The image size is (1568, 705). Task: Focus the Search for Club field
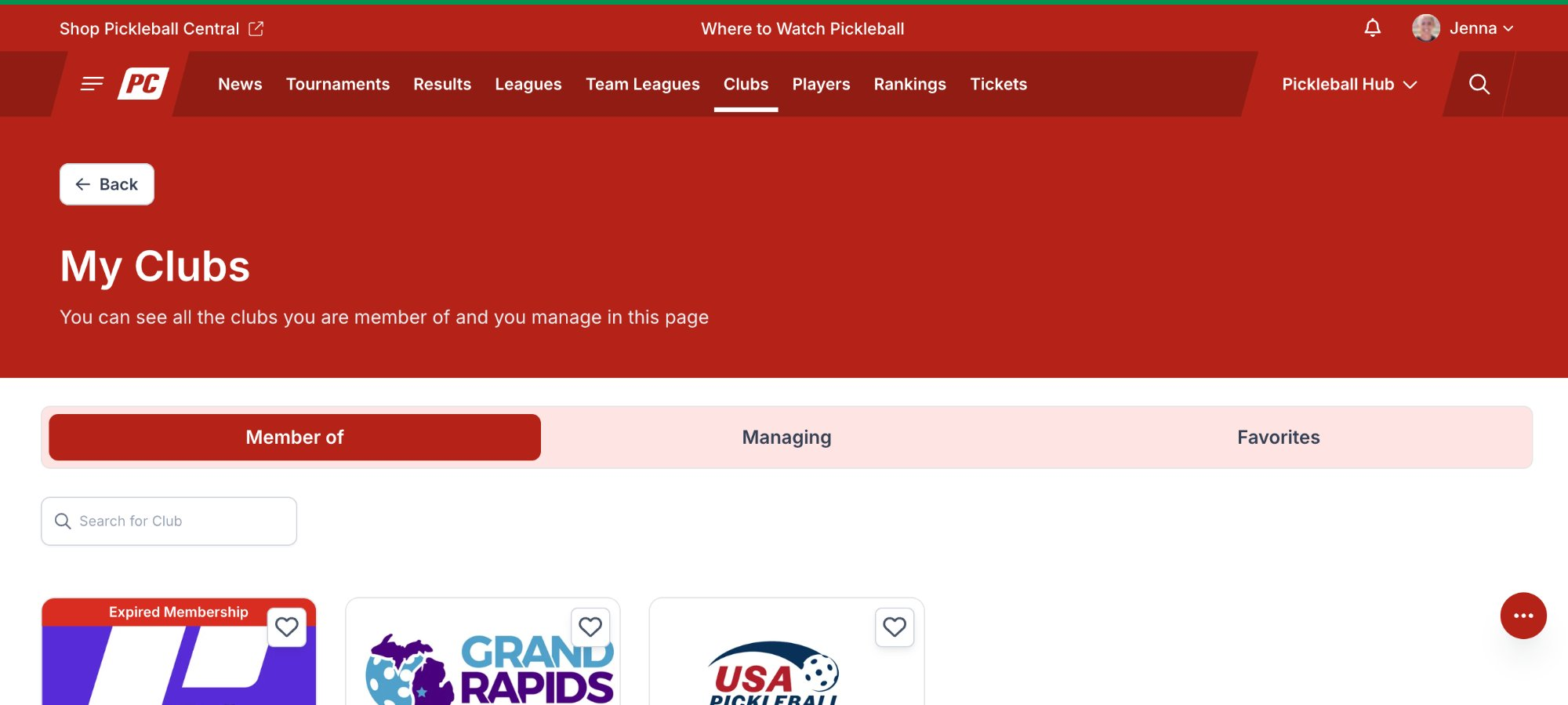[169, 521]
